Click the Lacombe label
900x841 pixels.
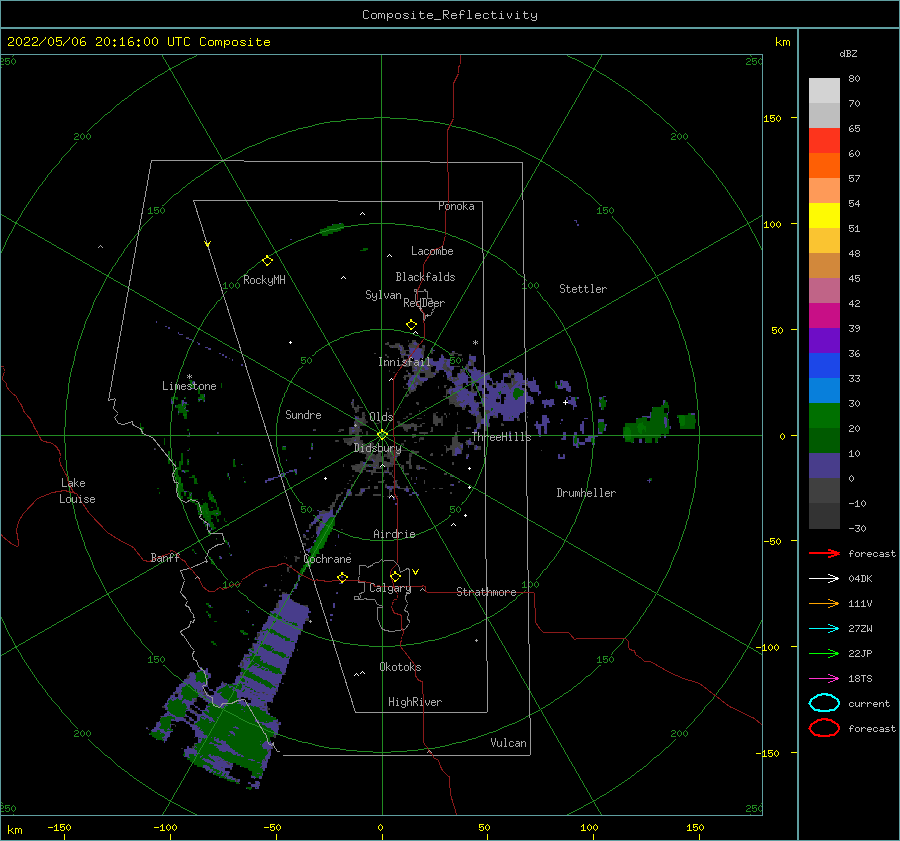click(x=432, y=251)
